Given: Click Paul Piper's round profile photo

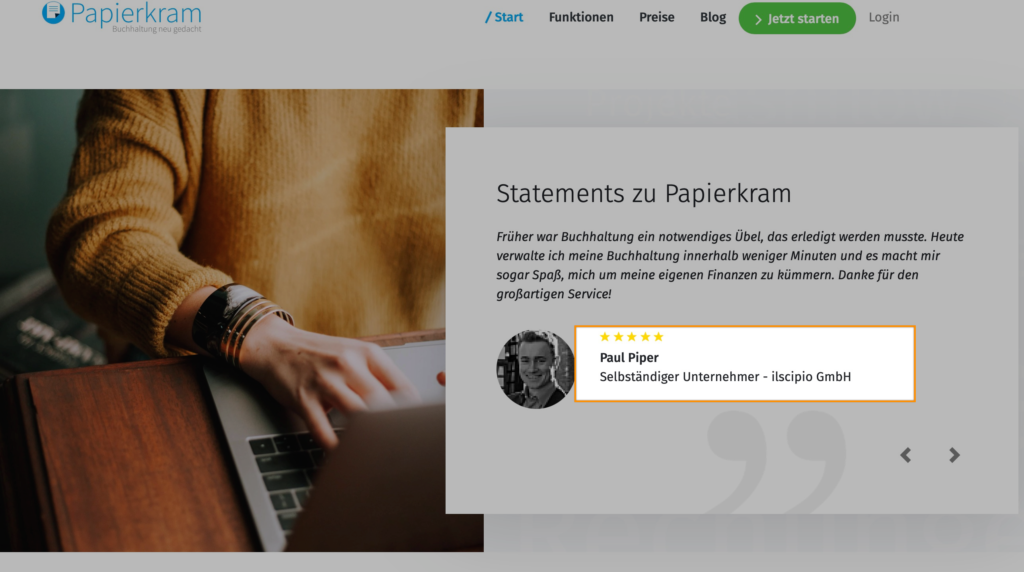Looking at the screenshot, I should (x=536, y=369).
